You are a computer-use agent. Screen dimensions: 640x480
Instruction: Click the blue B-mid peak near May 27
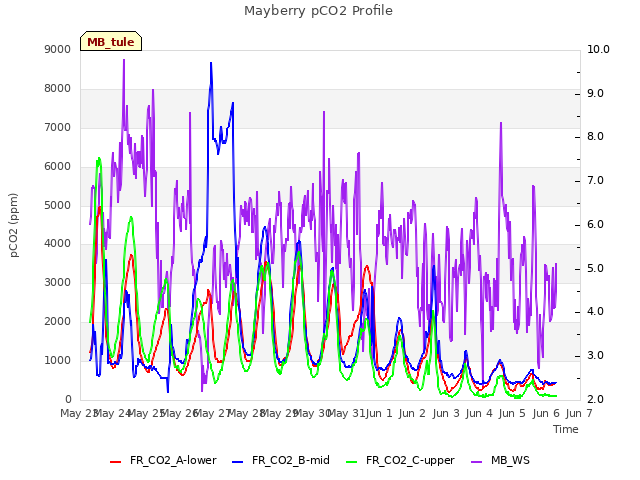point(211,63)
